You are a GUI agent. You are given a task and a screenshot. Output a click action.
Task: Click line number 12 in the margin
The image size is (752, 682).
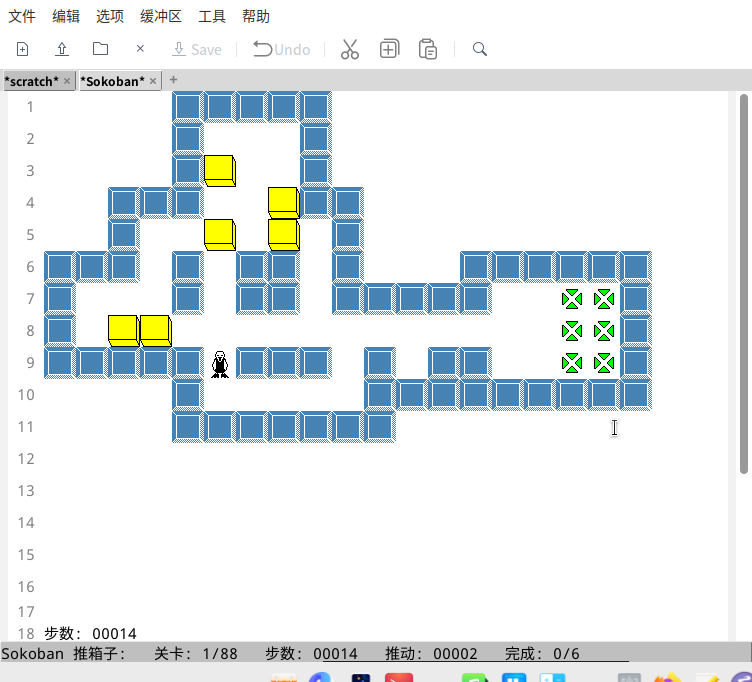26,459
